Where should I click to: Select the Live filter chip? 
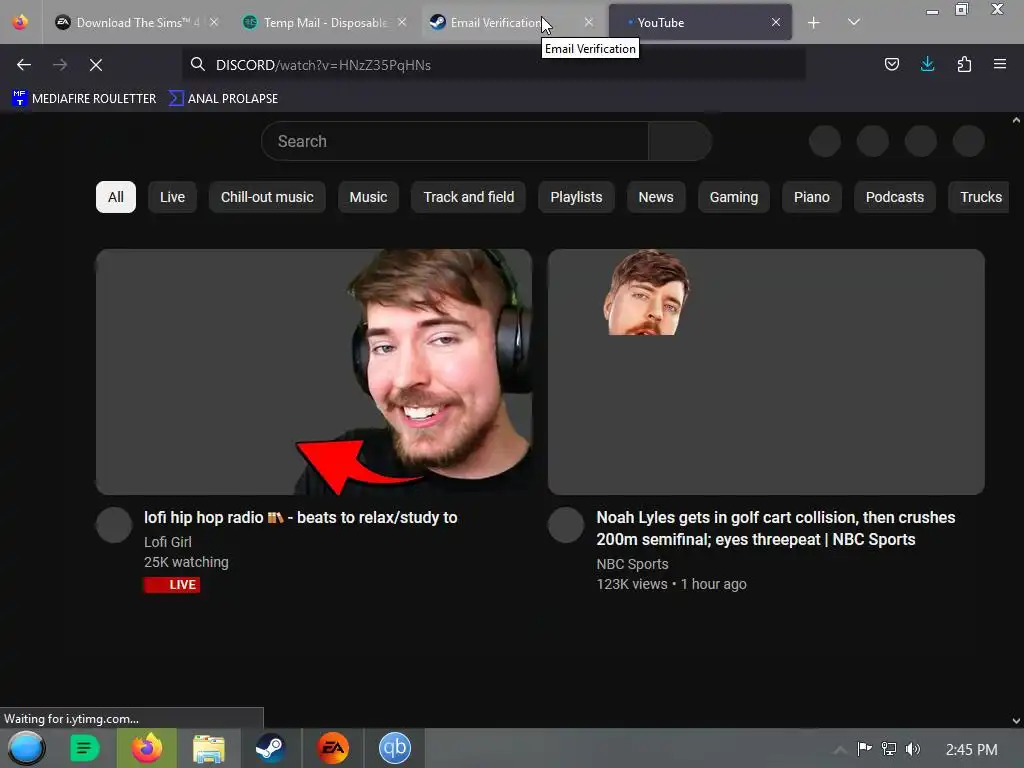coord(172,197)
